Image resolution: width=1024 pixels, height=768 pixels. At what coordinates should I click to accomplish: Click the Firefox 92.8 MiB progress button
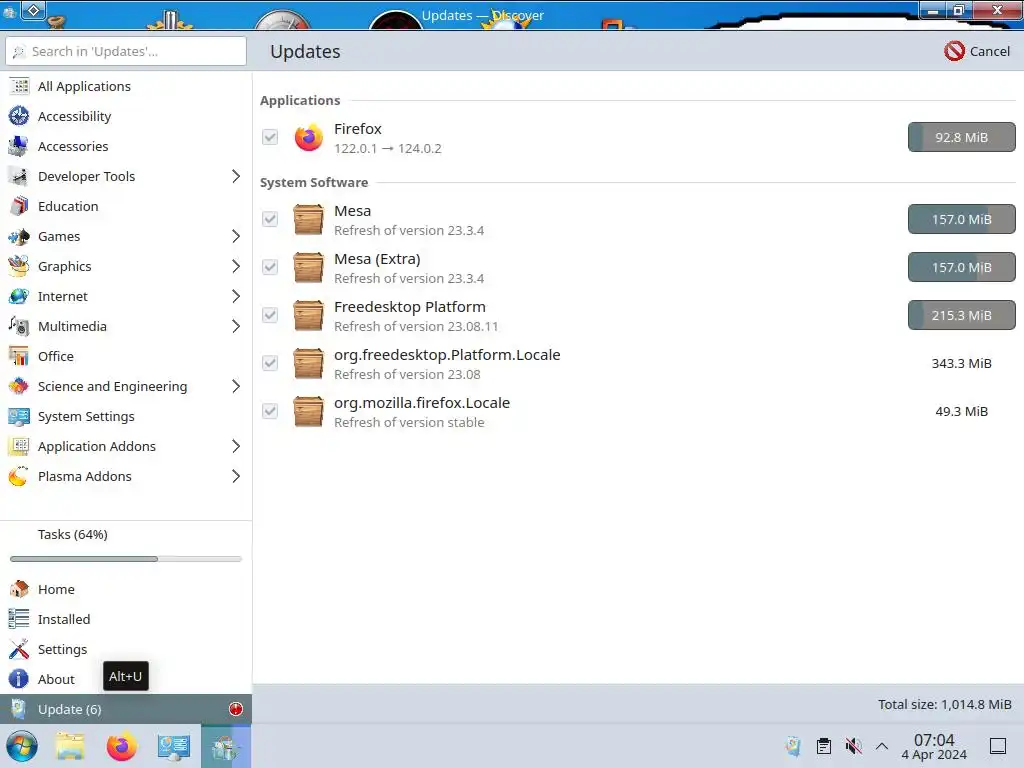point(961,137)
